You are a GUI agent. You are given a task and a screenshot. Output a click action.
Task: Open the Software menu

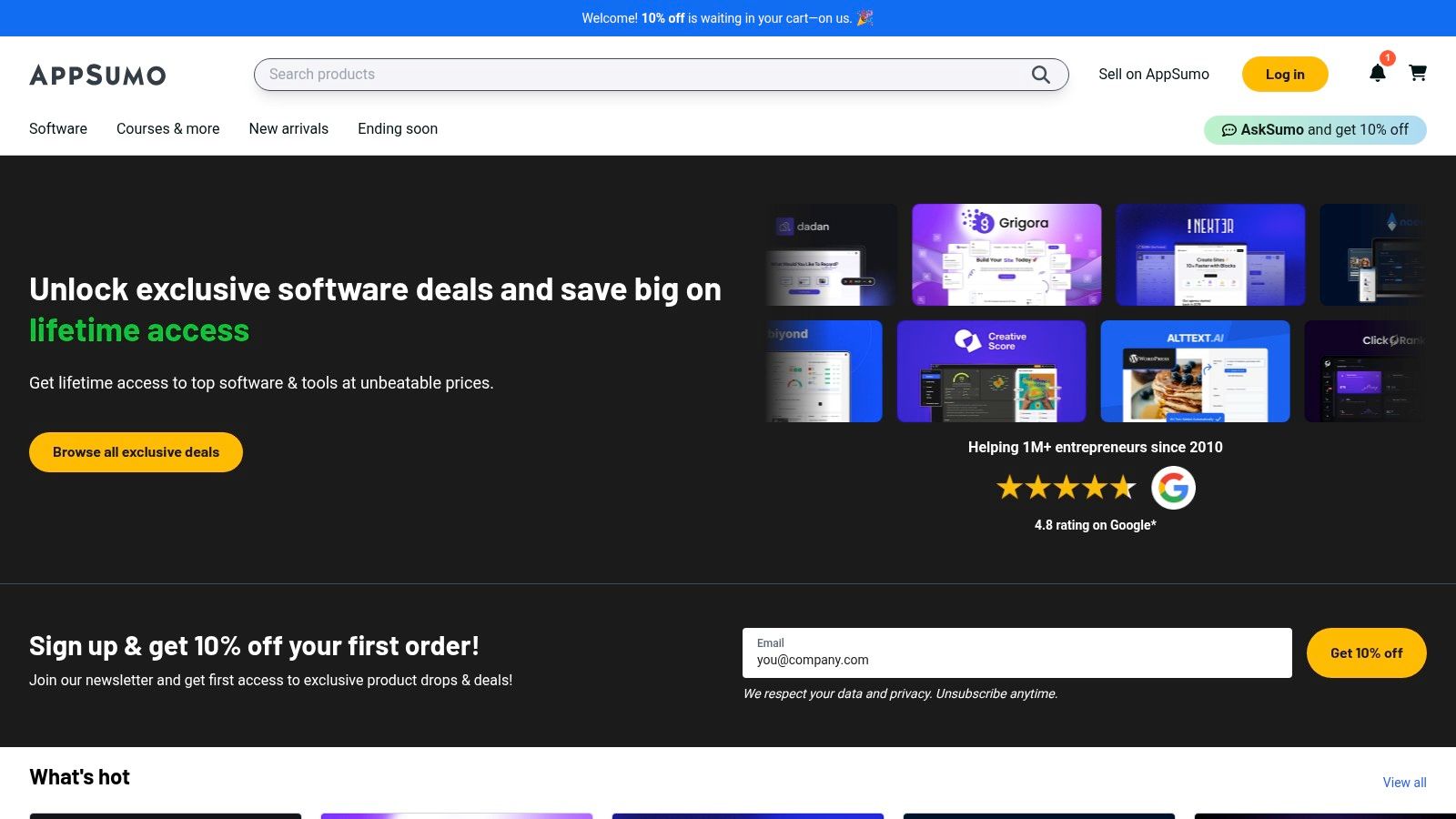coord(58,129)
